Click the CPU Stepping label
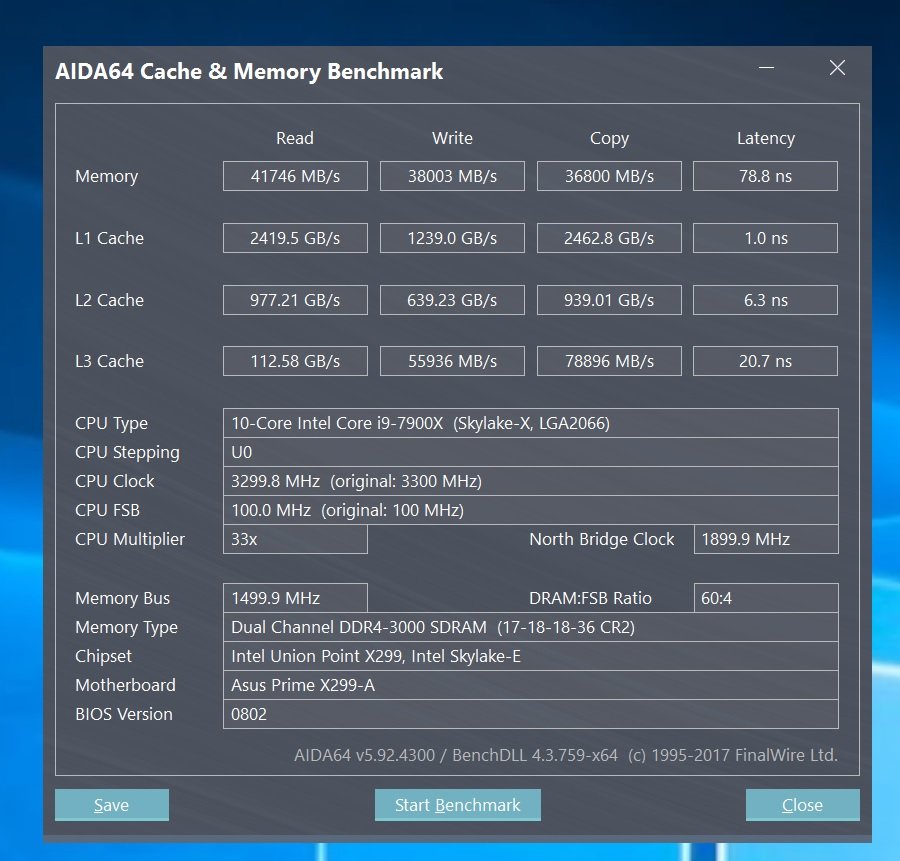This screenshot has height=861, width=900. coord(127,453)
